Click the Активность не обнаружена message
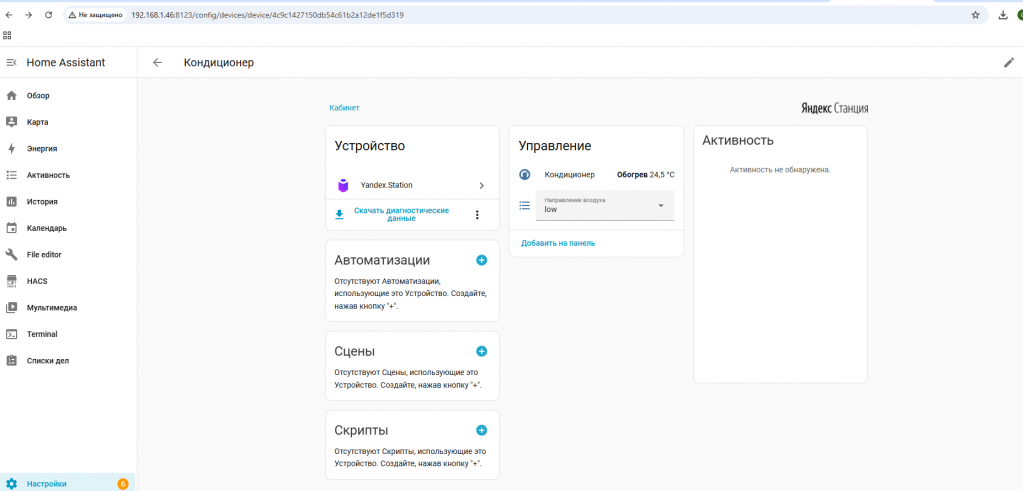The height and width of the screenshot is (491, 1023). (x=780, y=170)
